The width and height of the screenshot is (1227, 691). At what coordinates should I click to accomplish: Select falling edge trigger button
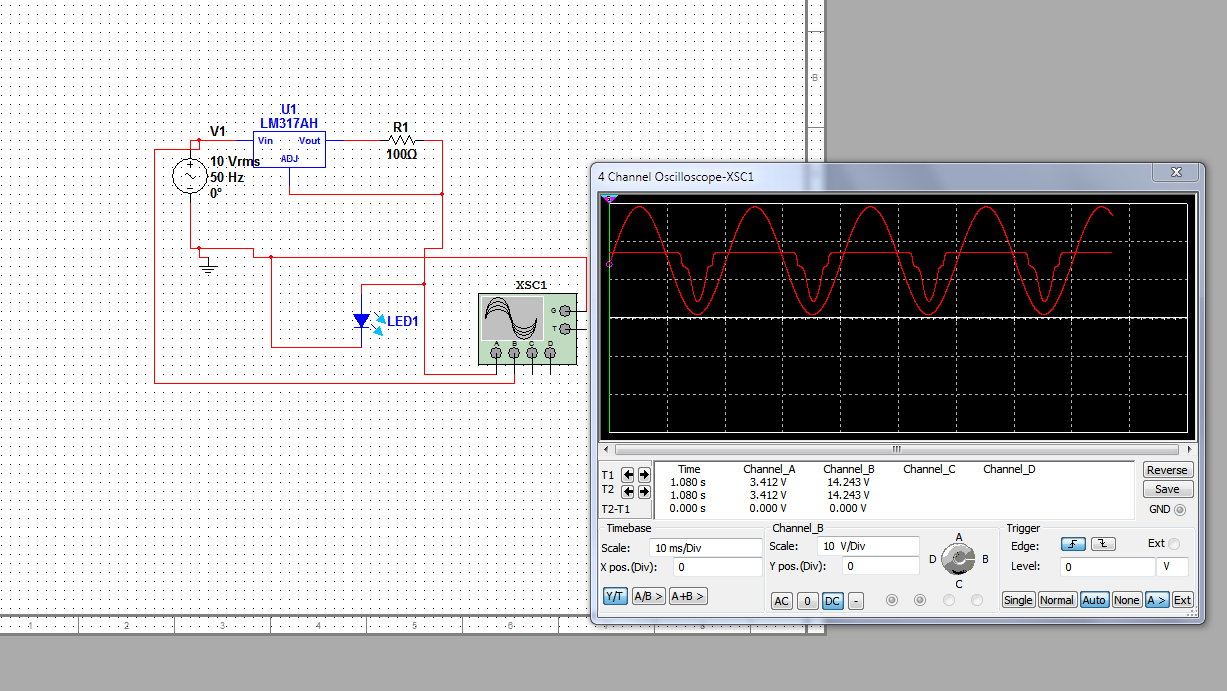[1102, 544]
